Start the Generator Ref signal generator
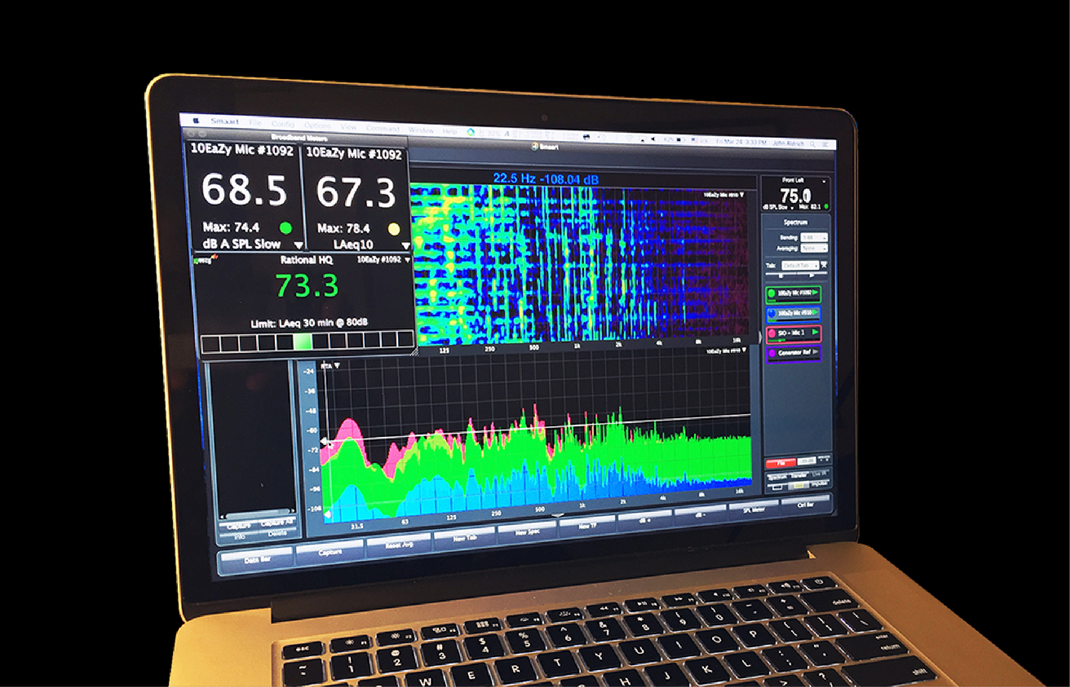 [x=815, y=353]
